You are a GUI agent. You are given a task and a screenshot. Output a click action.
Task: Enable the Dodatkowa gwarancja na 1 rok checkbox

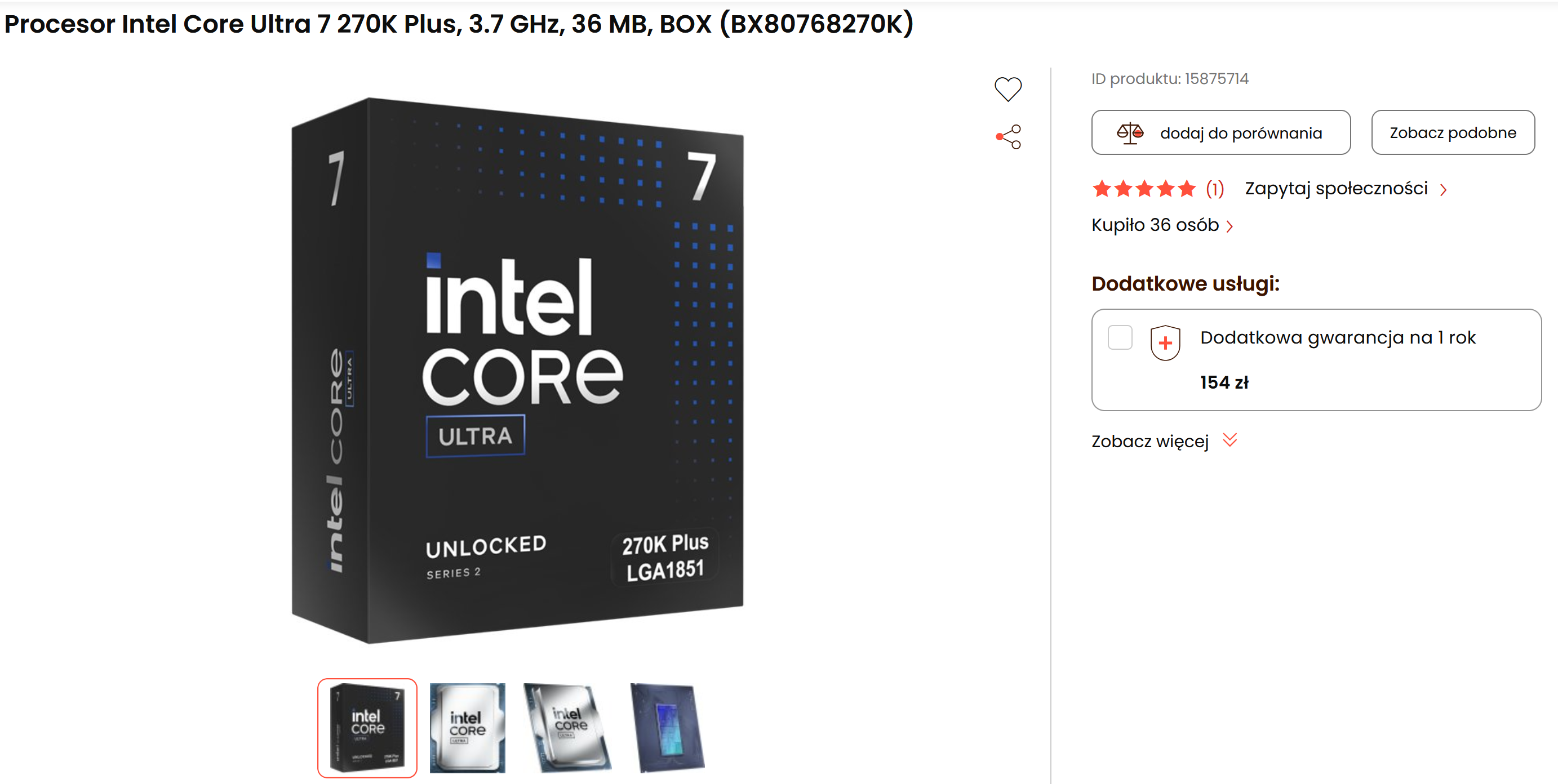pyautogui.click(x=1120, y=337)
